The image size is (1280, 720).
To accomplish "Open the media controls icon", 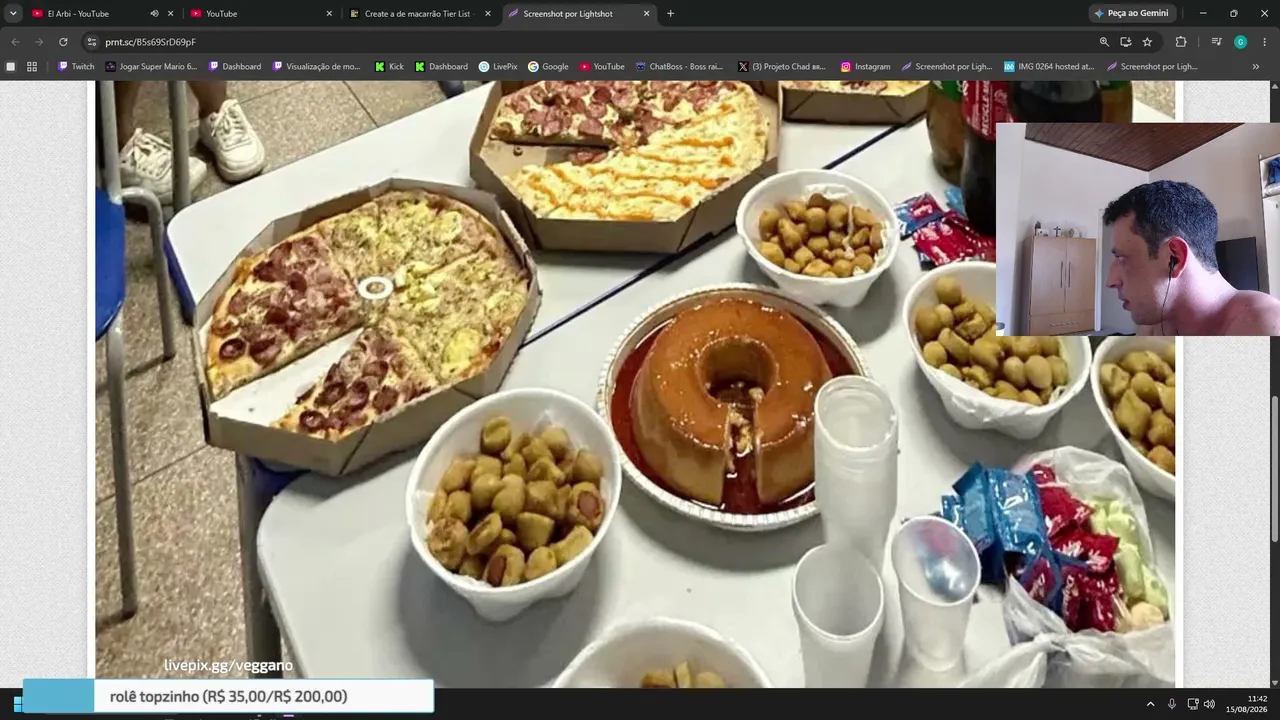I will (1216, 42).
